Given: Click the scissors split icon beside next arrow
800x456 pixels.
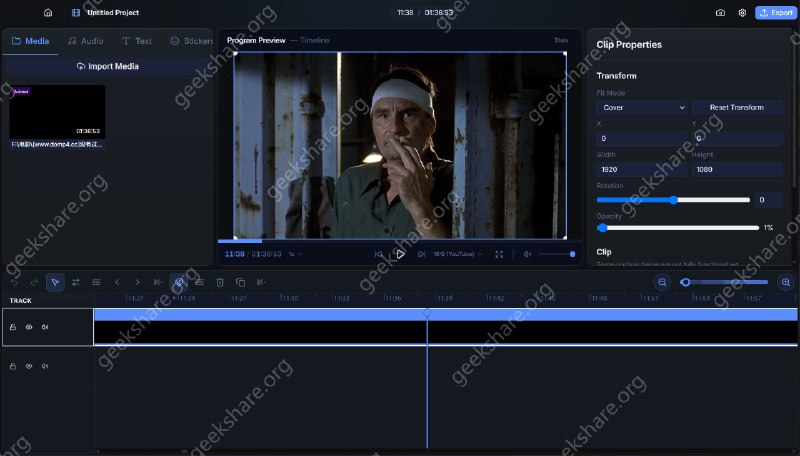Looking at the screenshot, I should pos(158,282).
